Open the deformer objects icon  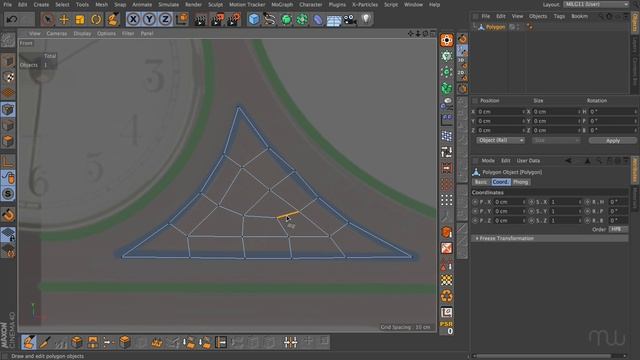click(x=318, y=19)
